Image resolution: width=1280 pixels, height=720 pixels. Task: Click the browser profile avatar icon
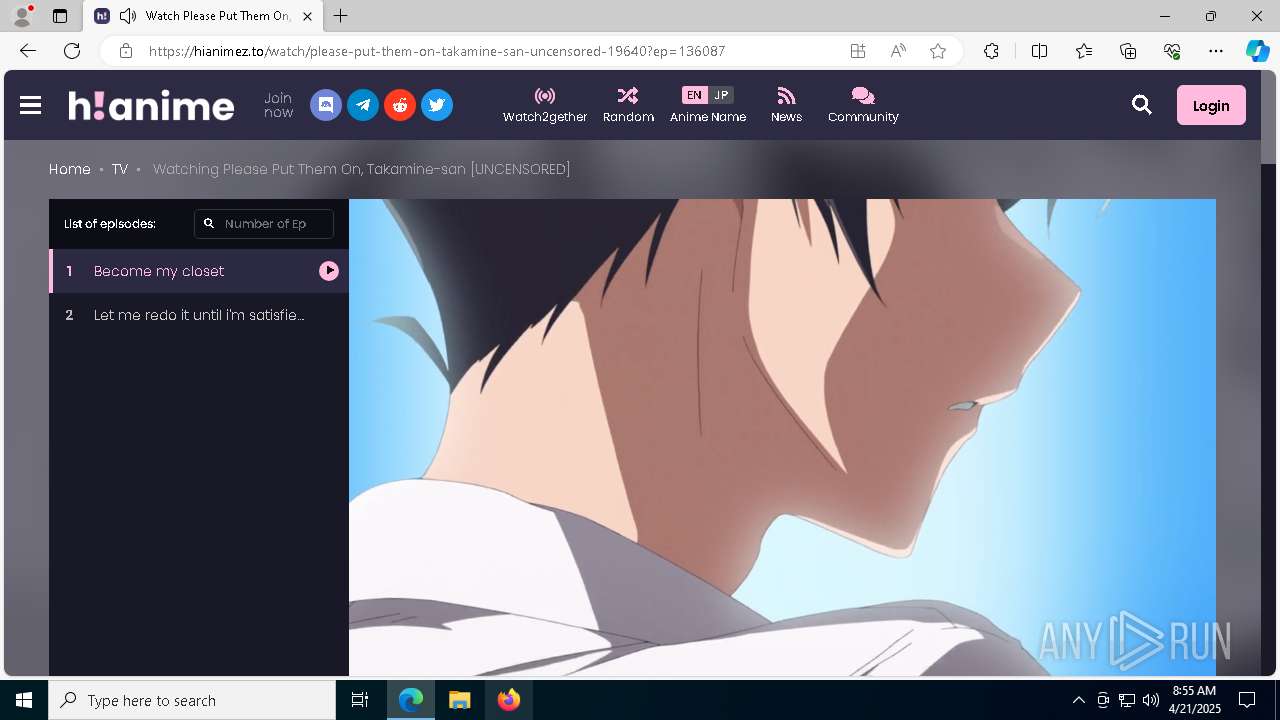point(22,16)
